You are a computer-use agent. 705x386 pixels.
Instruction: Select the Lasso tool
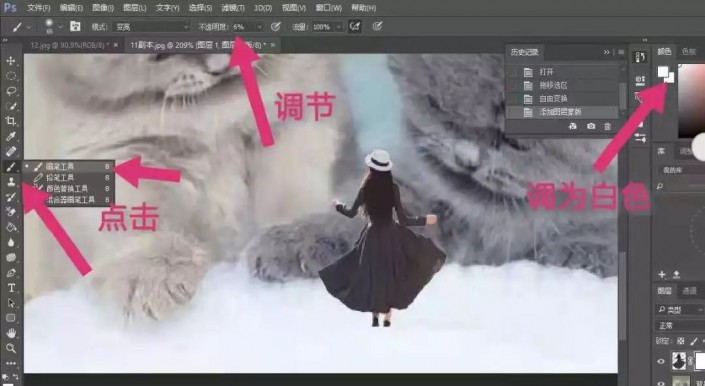(x=11, y=91)
